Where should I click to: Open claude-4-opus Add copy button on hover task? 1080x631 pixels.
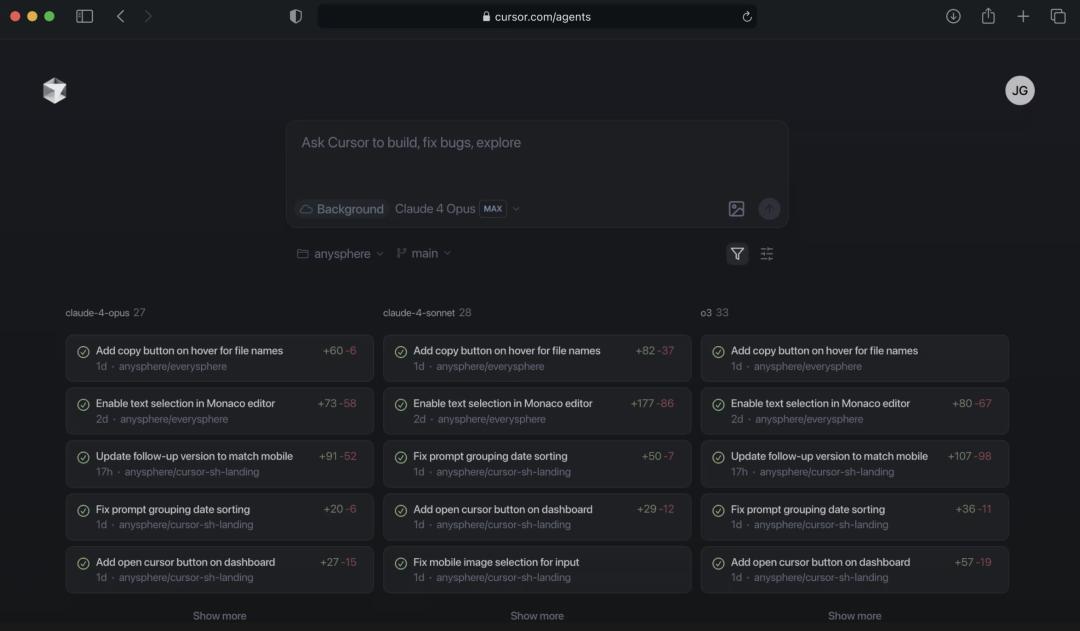(220, 358)
